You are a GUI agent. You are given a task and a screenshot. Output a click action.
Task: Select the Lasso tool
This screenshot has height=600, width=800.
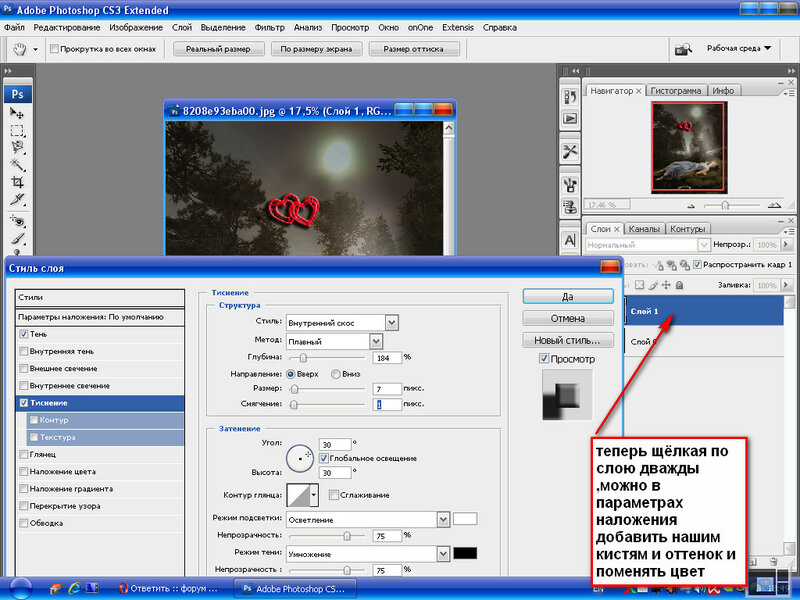(17, 147)
